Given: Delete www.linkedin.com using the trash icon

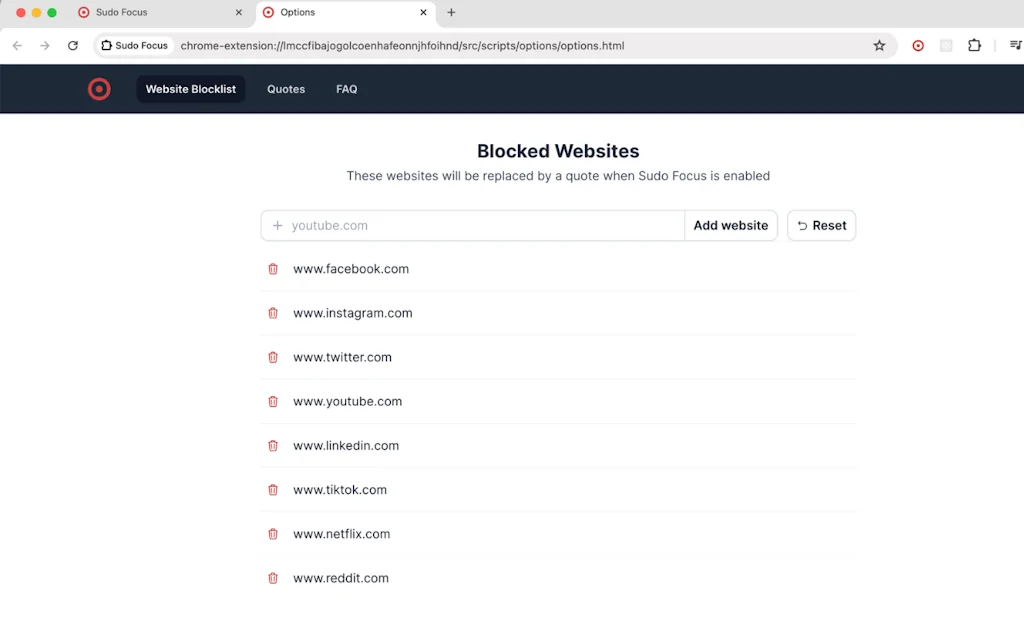Looking at the screenshot, I should point(273,445).
